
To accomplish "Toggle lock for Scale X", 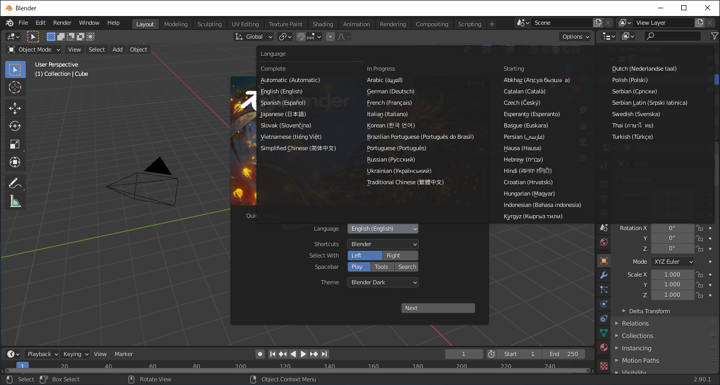I will click(699, 275).
